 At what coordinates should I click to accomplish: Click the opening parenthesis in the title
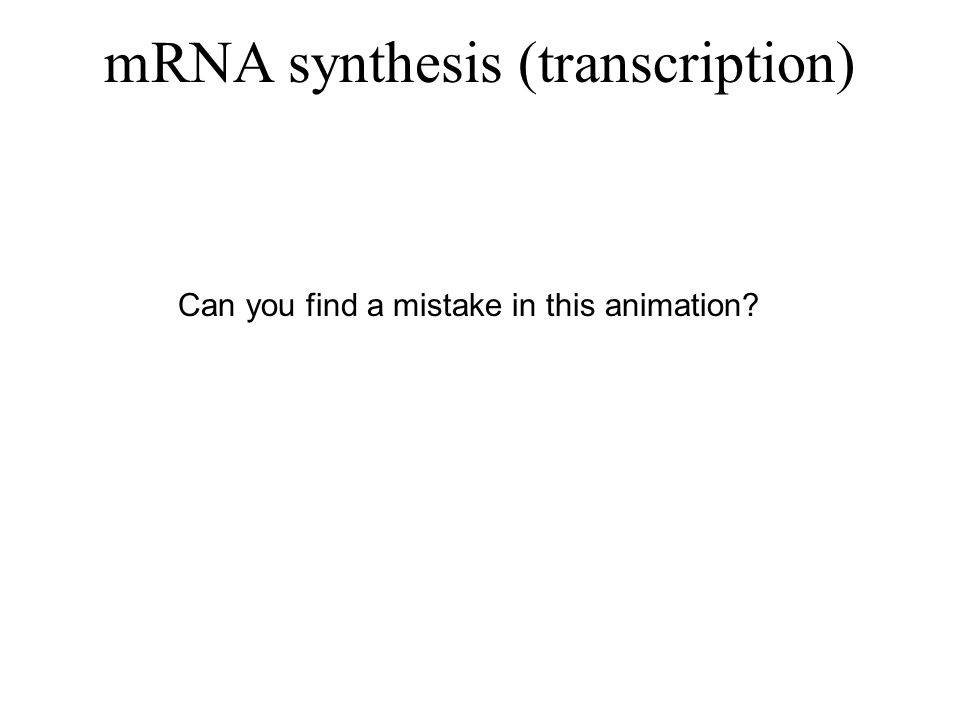coord(527,67)
